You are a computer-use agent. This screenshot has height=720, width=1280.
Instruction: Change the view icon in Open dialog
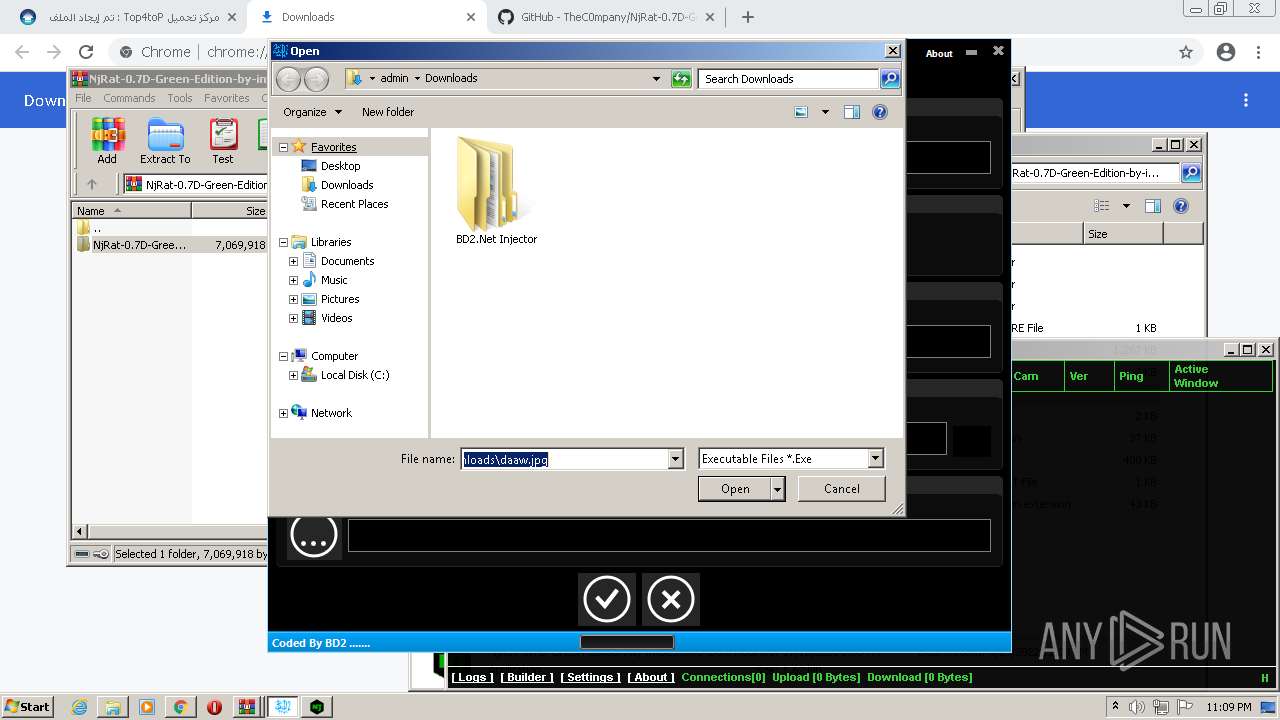pos(801,112)
